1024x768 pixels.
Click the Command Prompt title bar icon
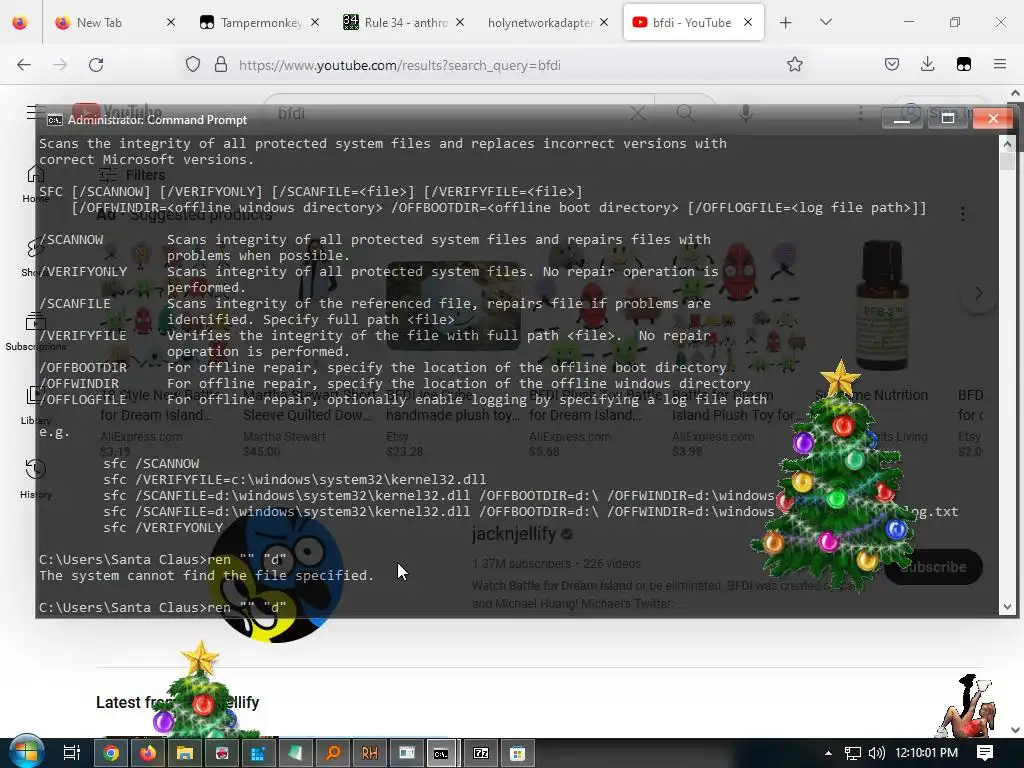(x=55, y=120)
